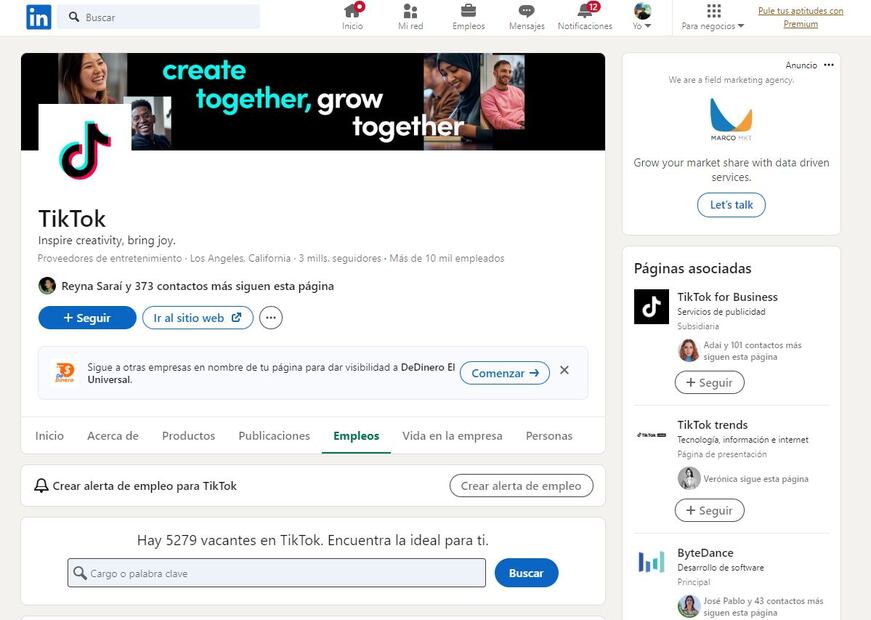
Task: Click the TikTok company name heading
Action: (x=72, y=219)
